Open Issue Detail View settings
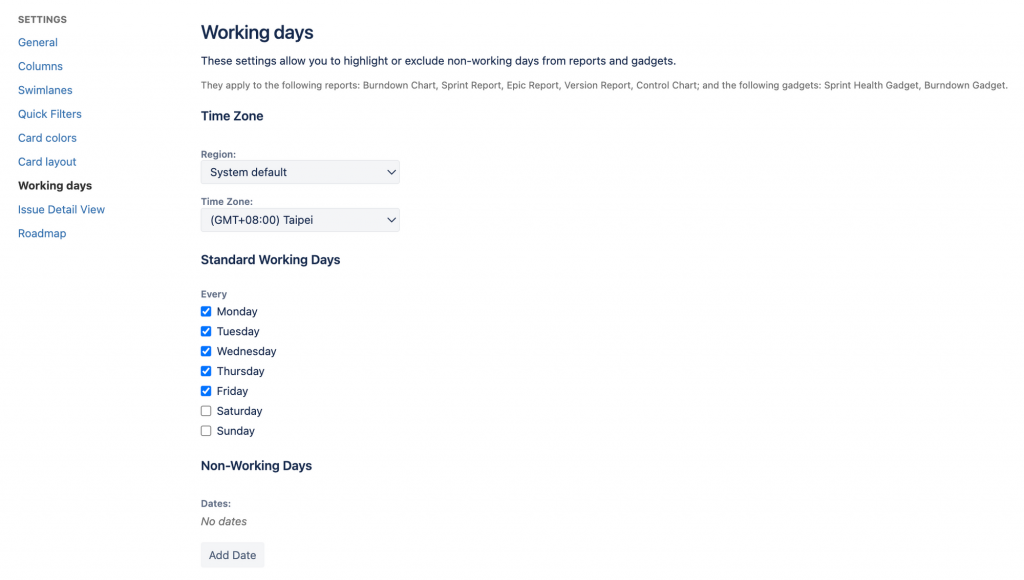The height and width of the screenshot is (580, 1024). (61, 209)
